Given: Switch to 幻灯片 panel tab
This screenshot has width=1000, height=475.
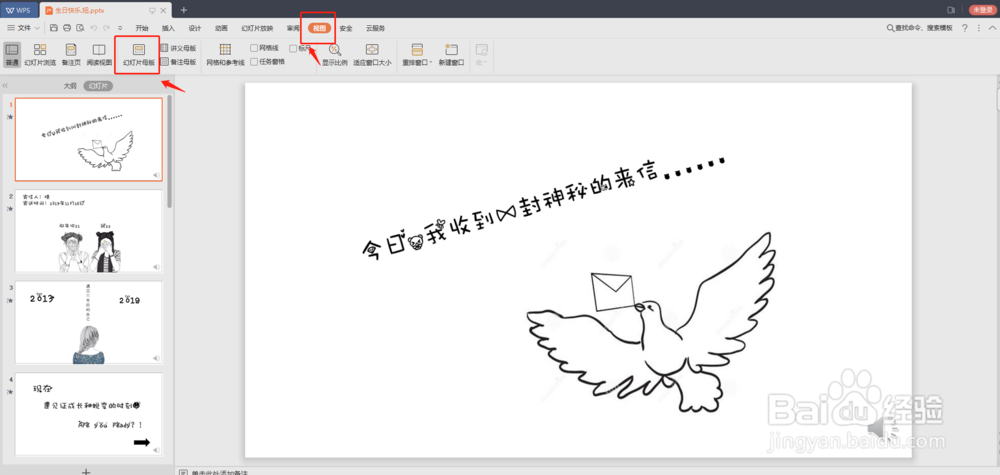Looking at the screenshot, I should pos(98,85).
